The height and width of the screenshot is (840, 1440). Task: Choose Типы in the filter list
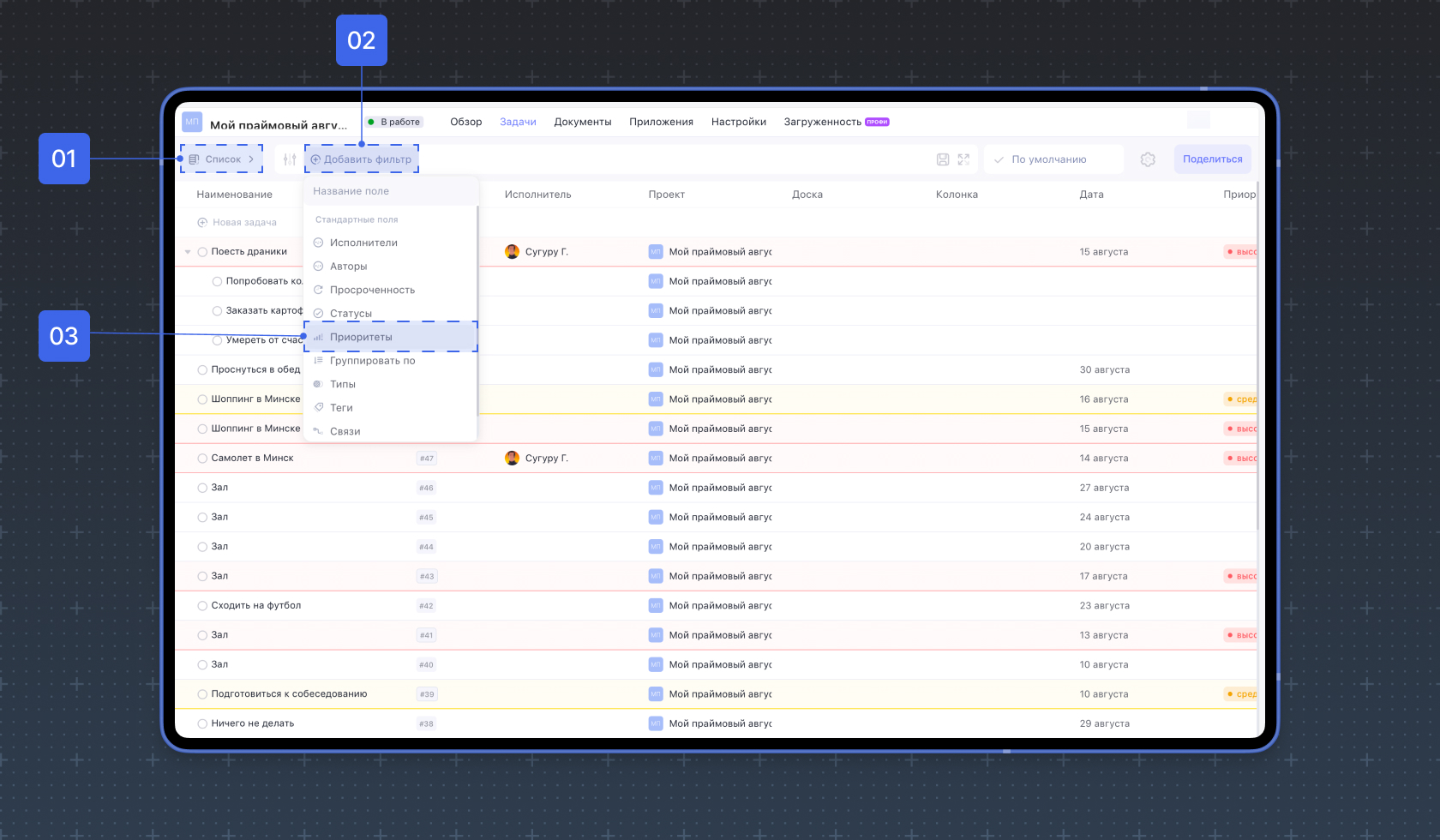click(391, 384)
